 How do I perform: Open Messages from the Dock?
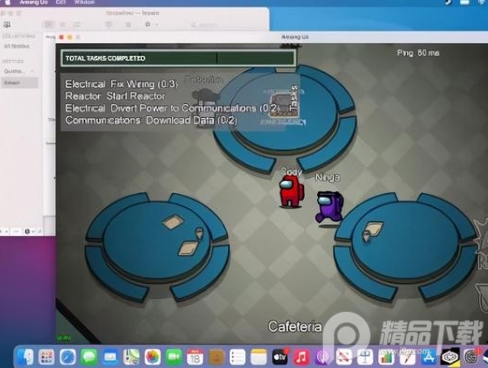[x=89, y=358]
